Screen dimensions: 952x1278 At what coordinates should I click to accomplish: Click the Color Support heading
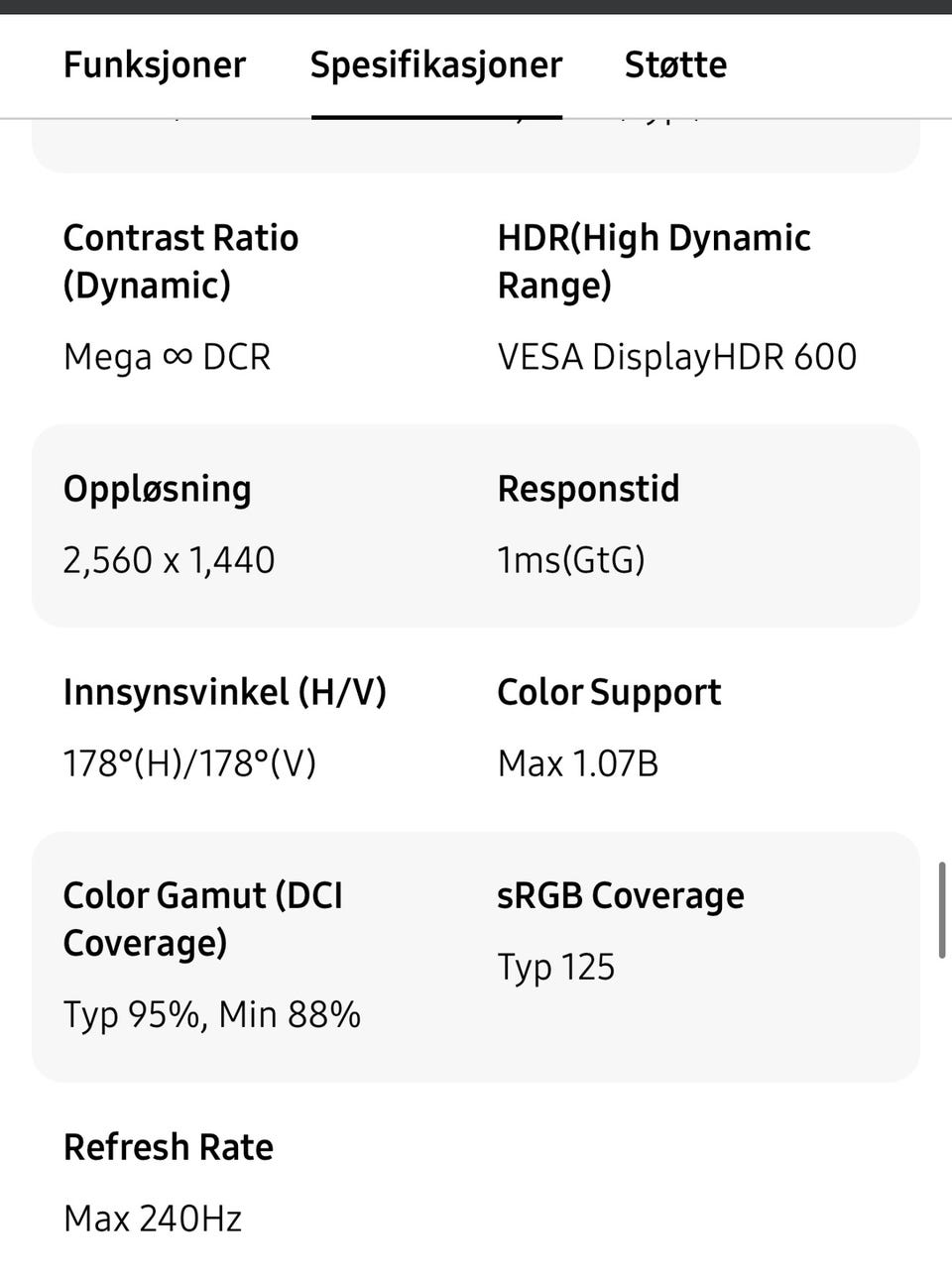point(609,692)
